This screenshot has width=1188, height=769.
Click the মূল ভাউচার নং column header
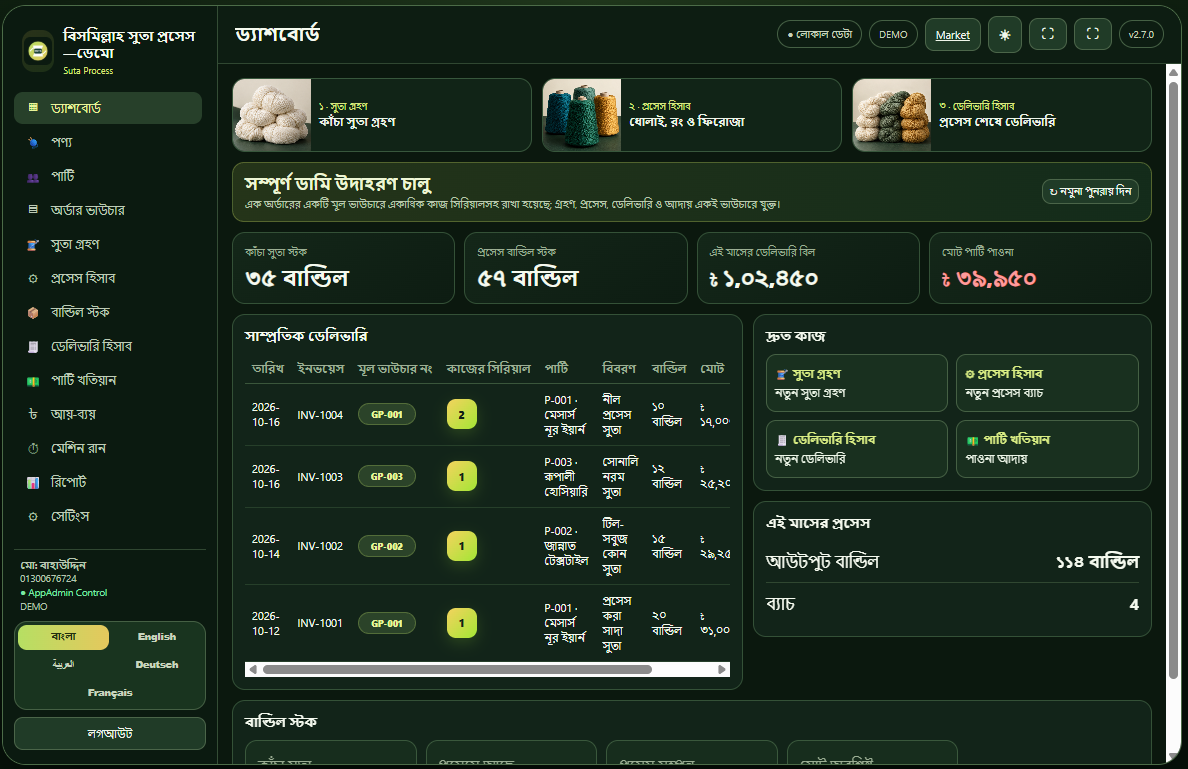[x=395, y=368]
